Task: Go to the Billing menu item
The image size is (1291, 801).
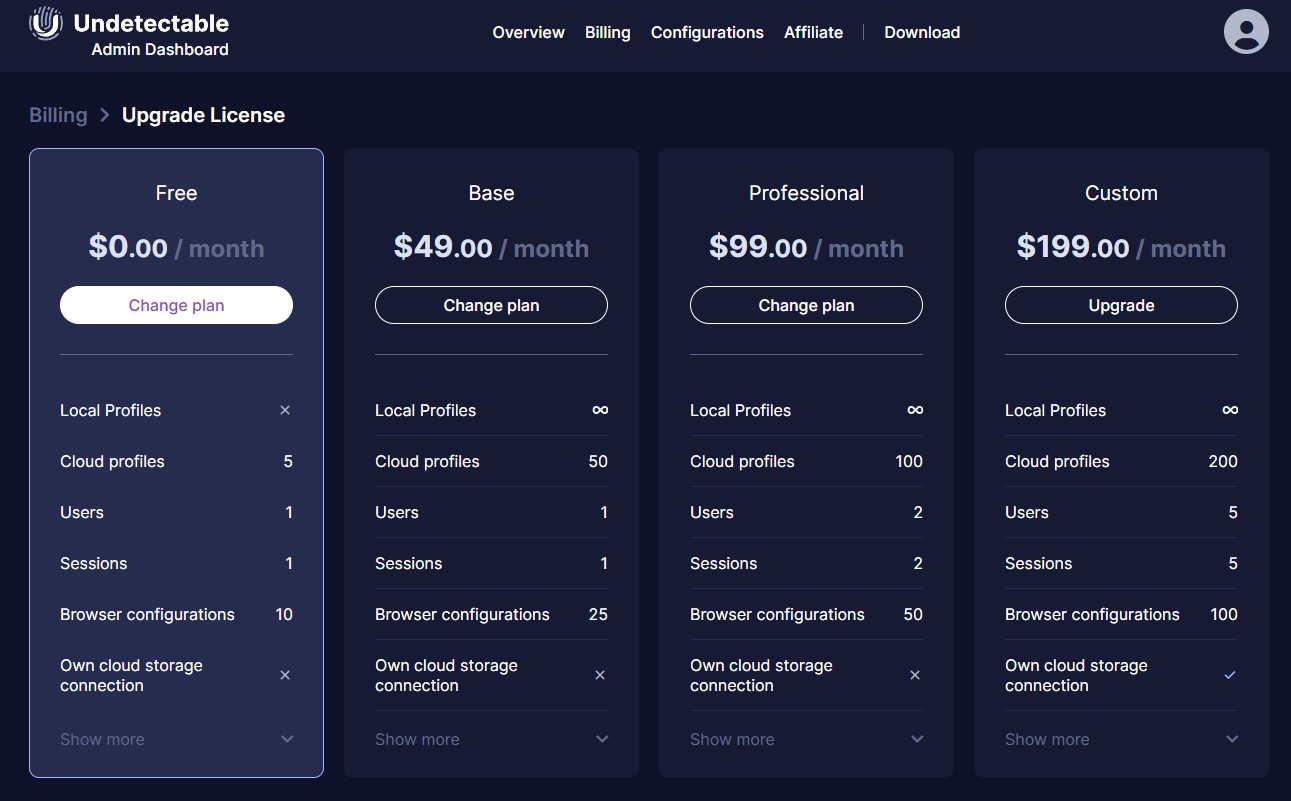Action: pos(608,32)
